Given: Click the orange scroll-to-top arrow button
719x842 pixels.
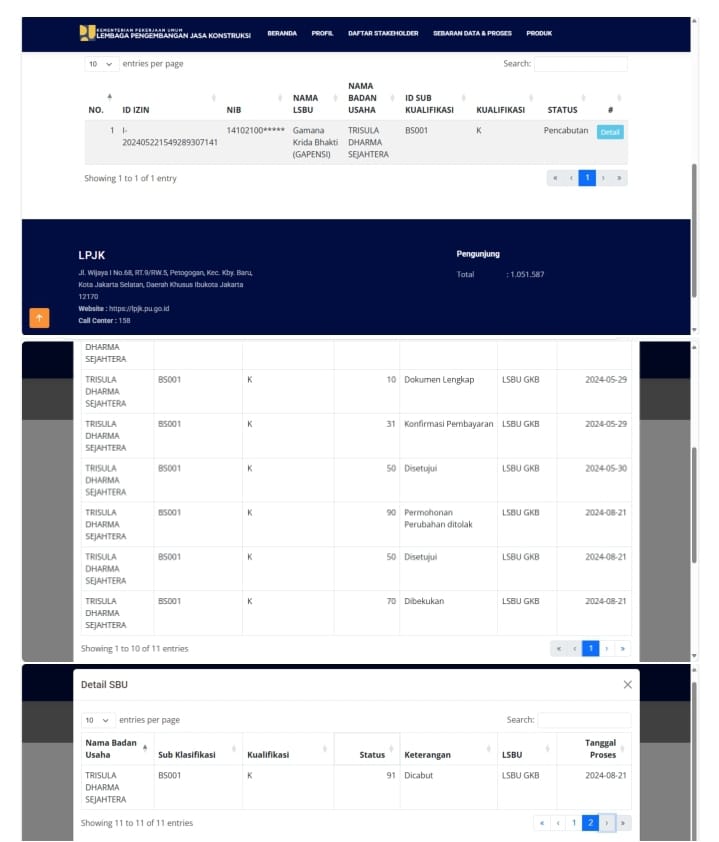Looking at the screenshot, I should pyautogui.click(x=39, y=317).
